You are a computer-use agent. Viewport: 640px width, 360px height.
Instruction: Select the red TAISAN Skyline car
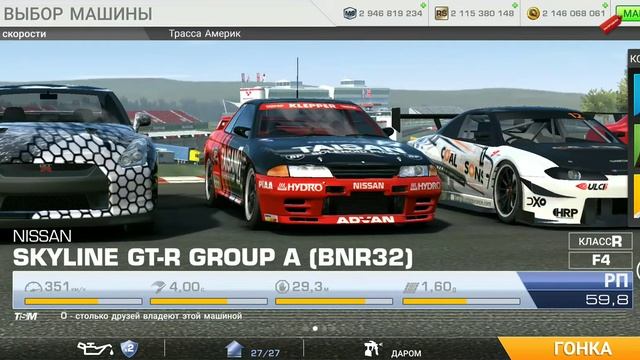pyautogui.click(x=322, y=162)
